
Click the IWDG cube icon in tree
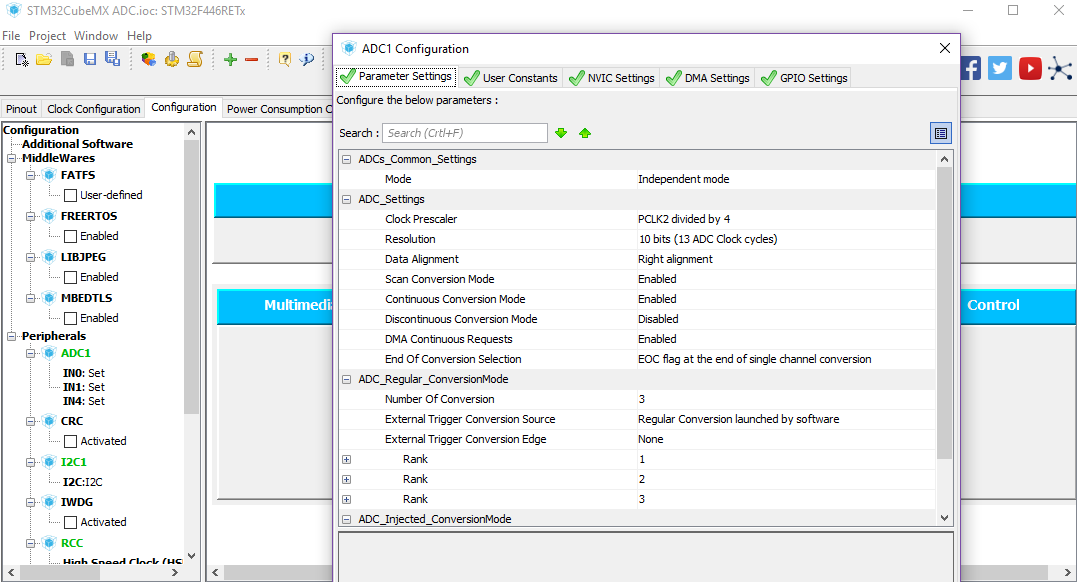coord(49,502)
